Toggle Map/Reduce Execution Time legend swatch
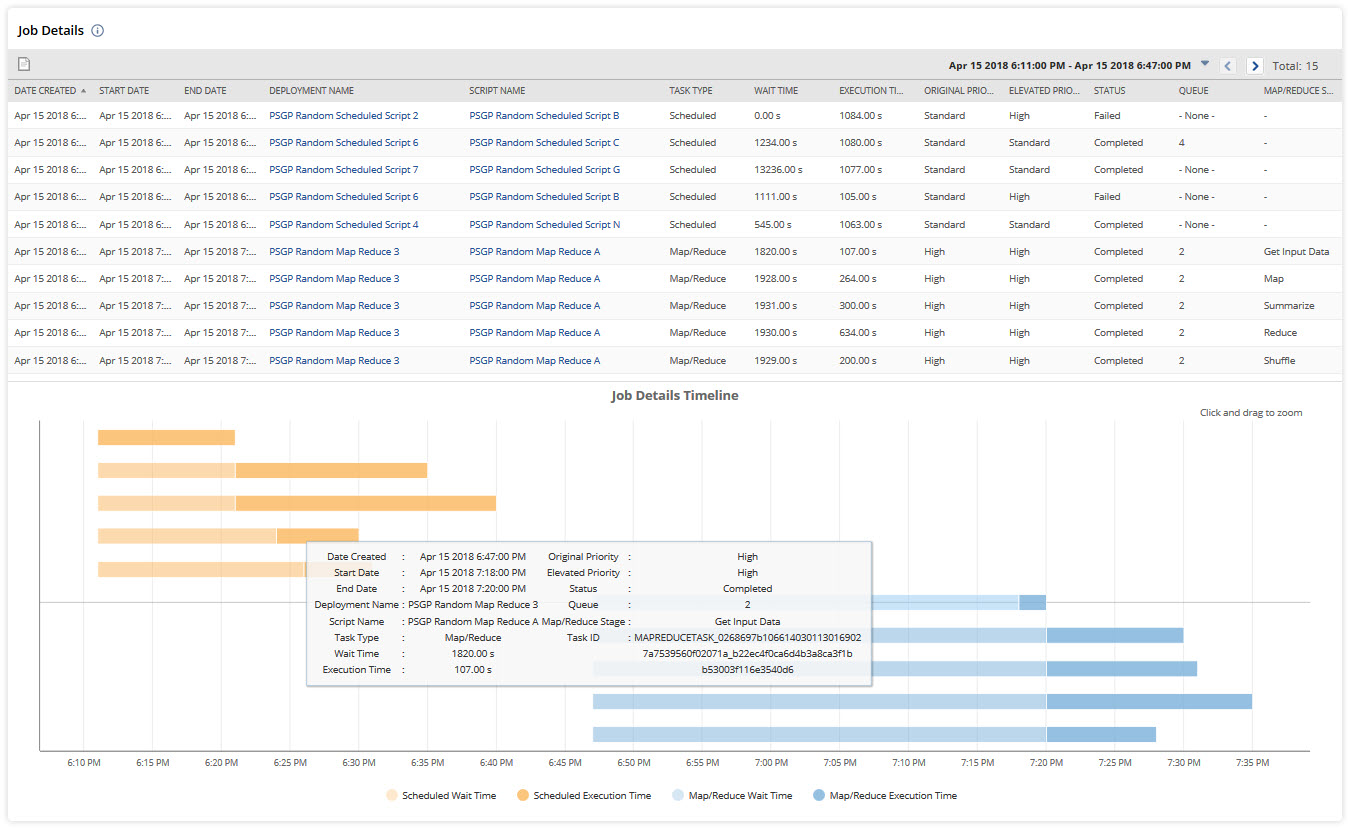The height and width of the screenshot is (829, 1348). pos(819,796)
